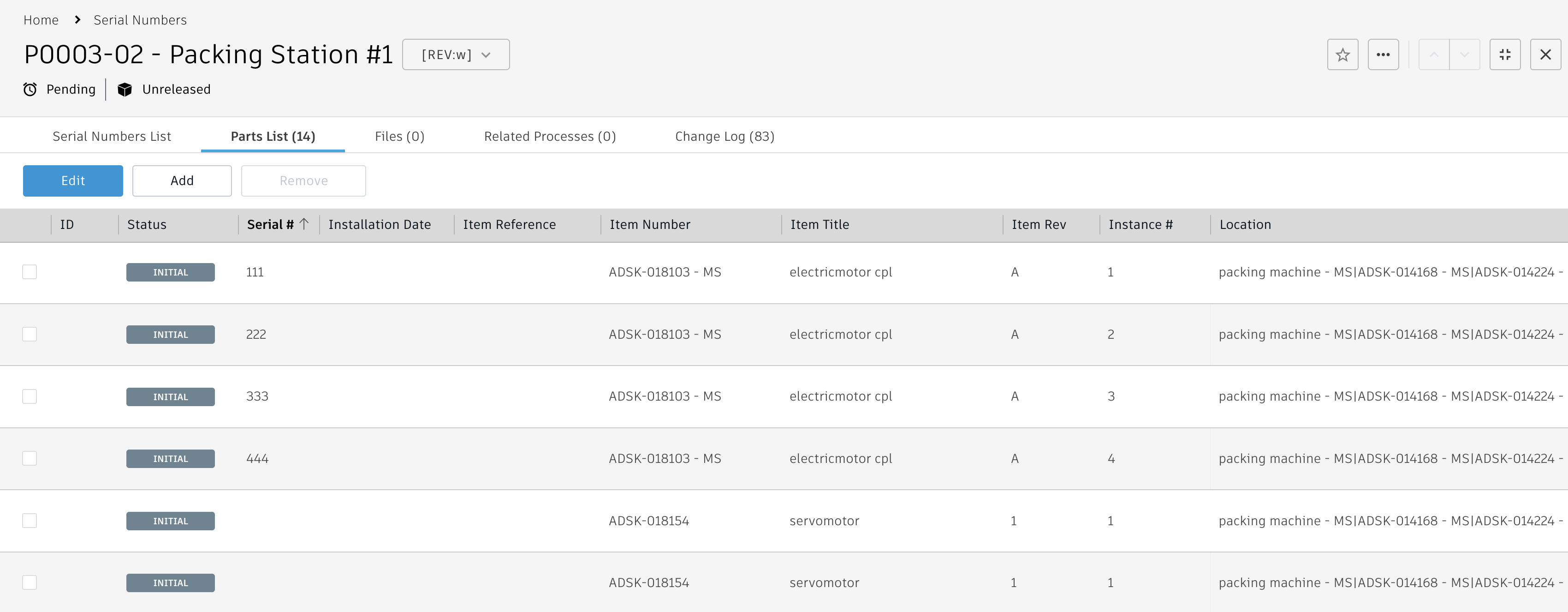
Task: Switch to Change Log (83) tab
Action: [725, 137]
